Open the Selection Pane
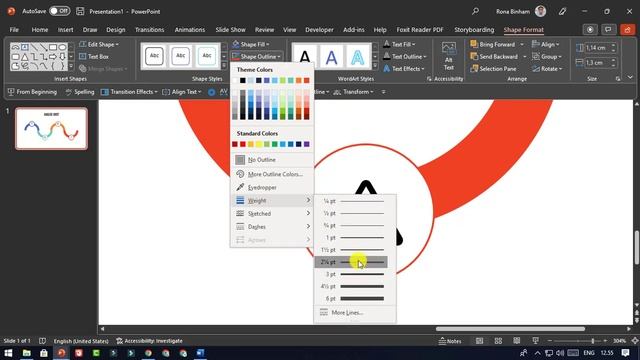The image size is (640, 360). tap(493, 69)
